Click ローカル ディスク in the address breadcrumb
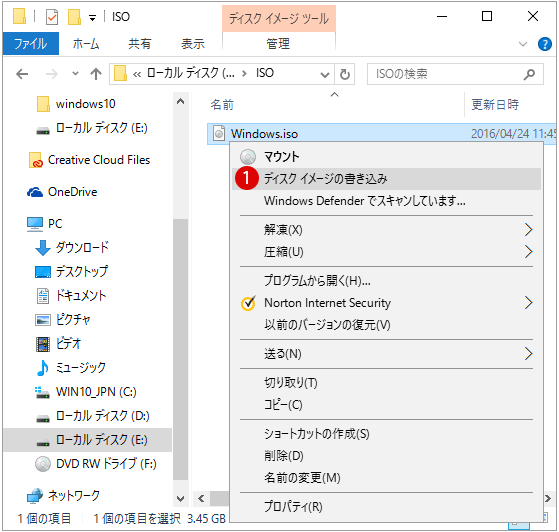 click(x=191, y=73)
